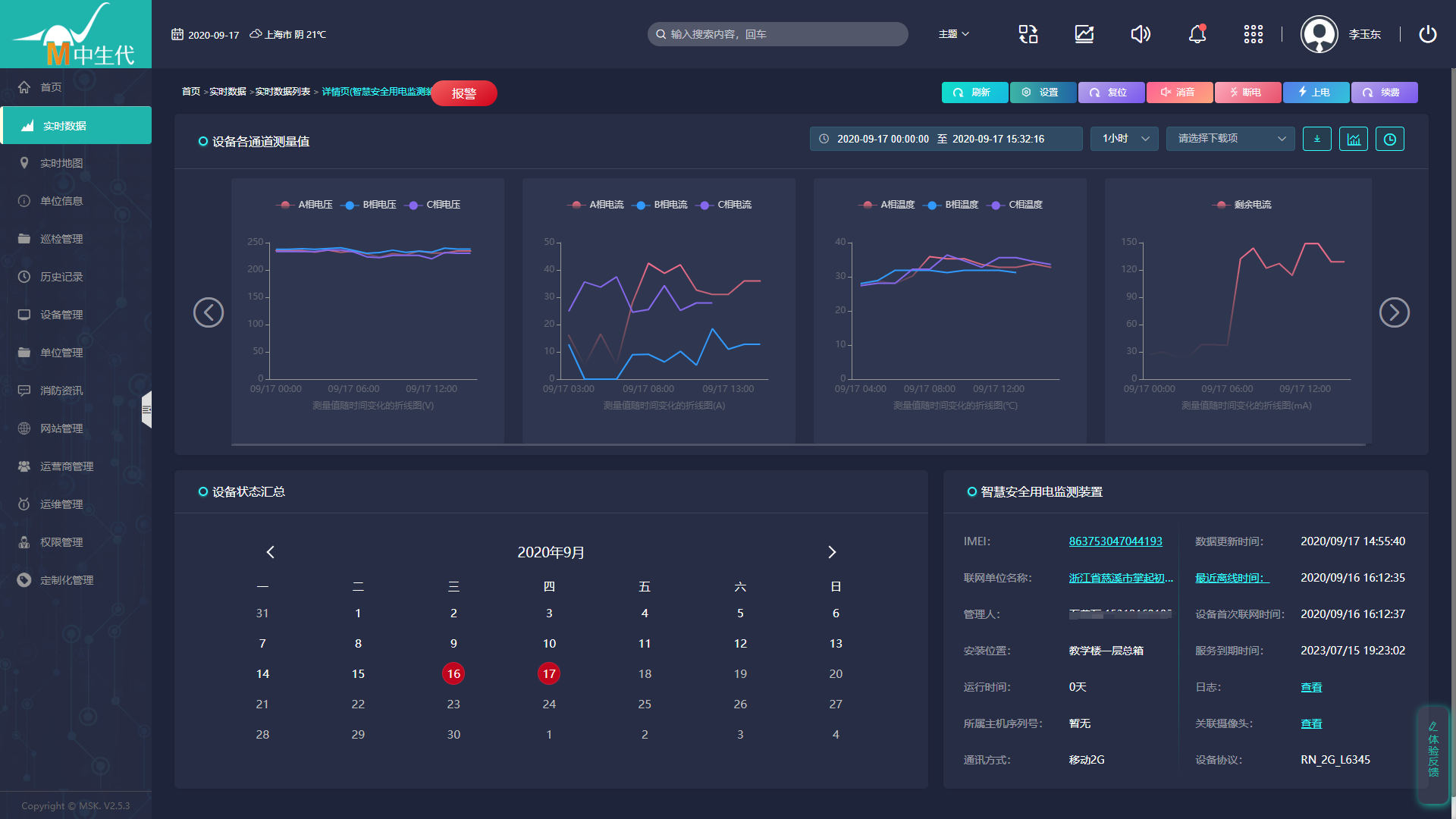Open the apps grid icon
1456x819 pixels.
1253,34
